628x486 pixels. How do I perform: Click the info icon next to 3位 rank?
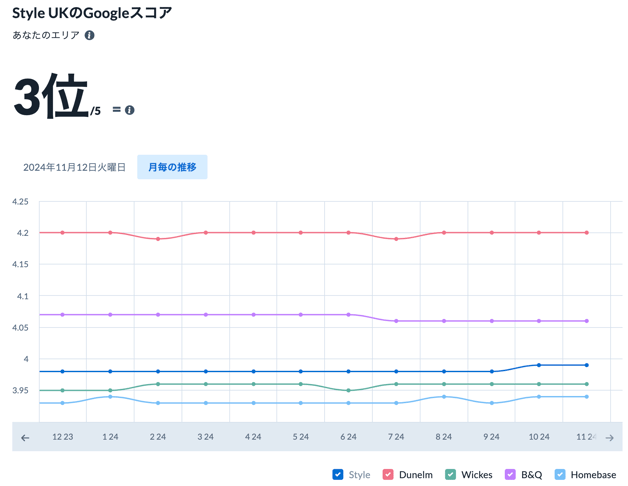tap(129, 110)
